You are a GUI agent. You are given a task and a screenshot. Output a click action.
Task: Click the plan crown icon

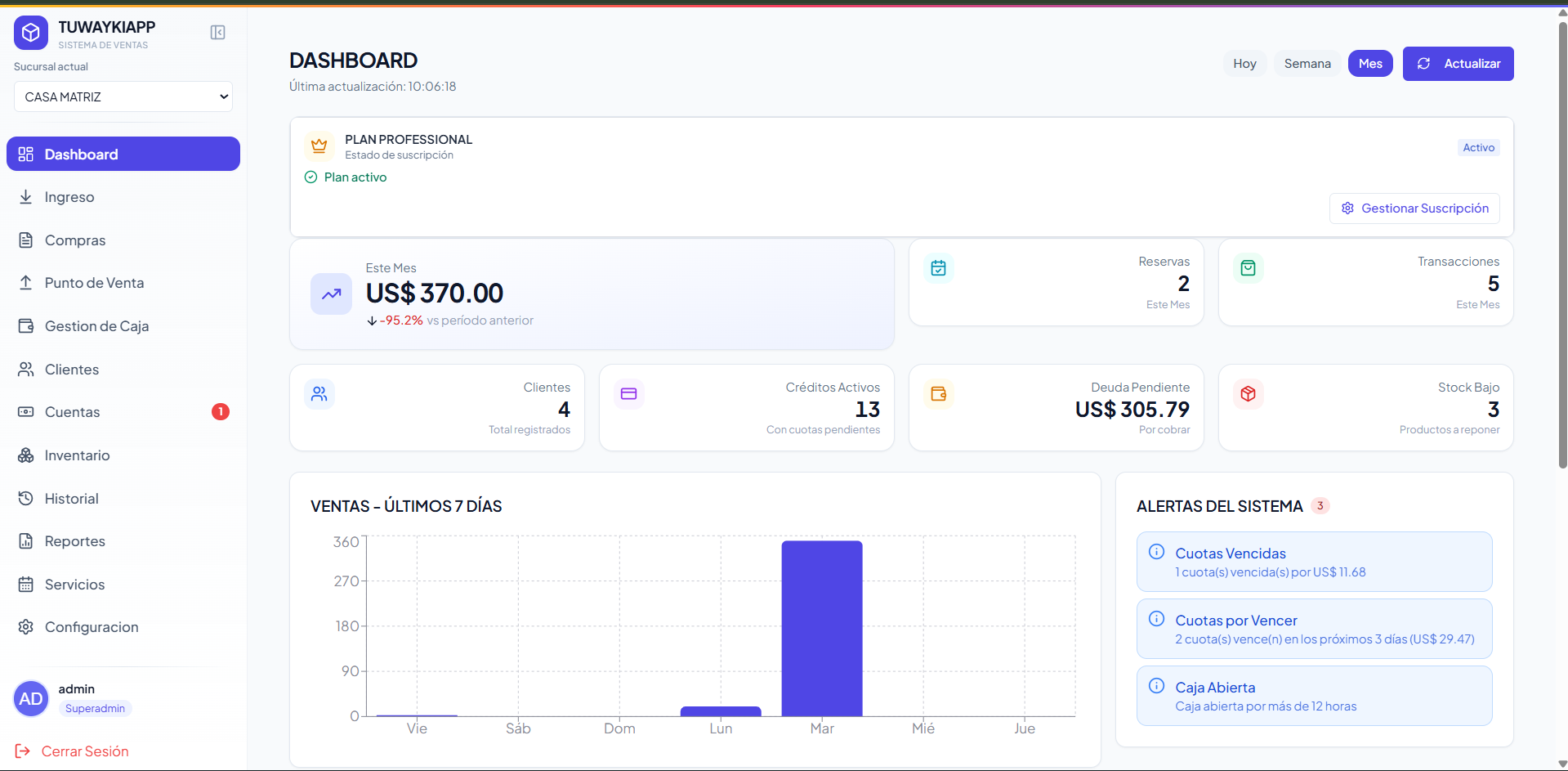pos(319,146)
